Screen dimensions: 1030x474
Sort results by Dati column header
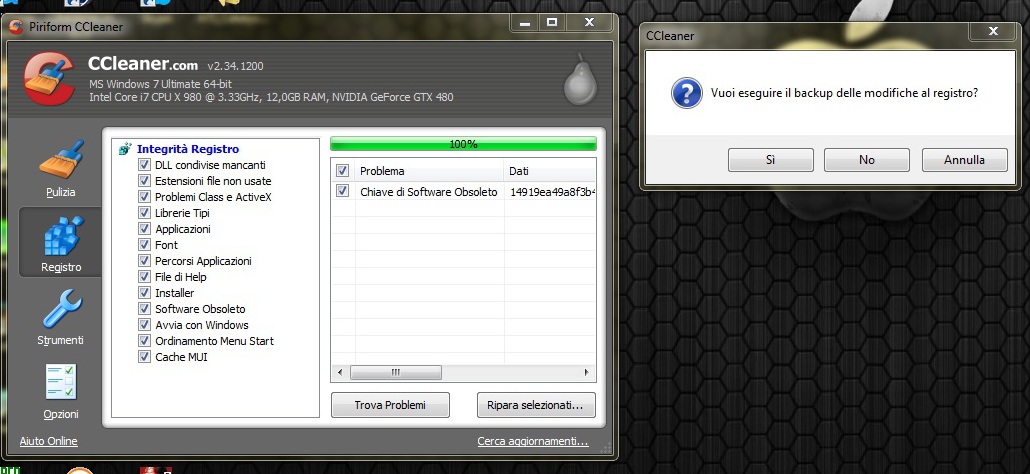pos(548,171)
